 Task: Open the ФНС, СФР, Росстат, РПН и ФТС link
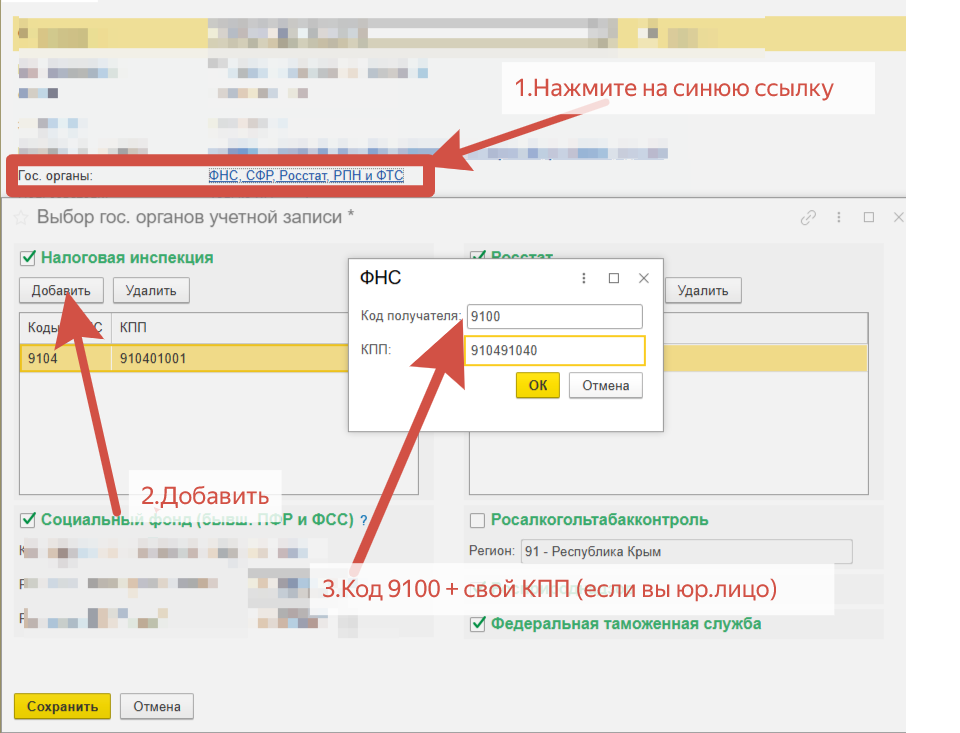pyautogui.click(x=306, y=176)
